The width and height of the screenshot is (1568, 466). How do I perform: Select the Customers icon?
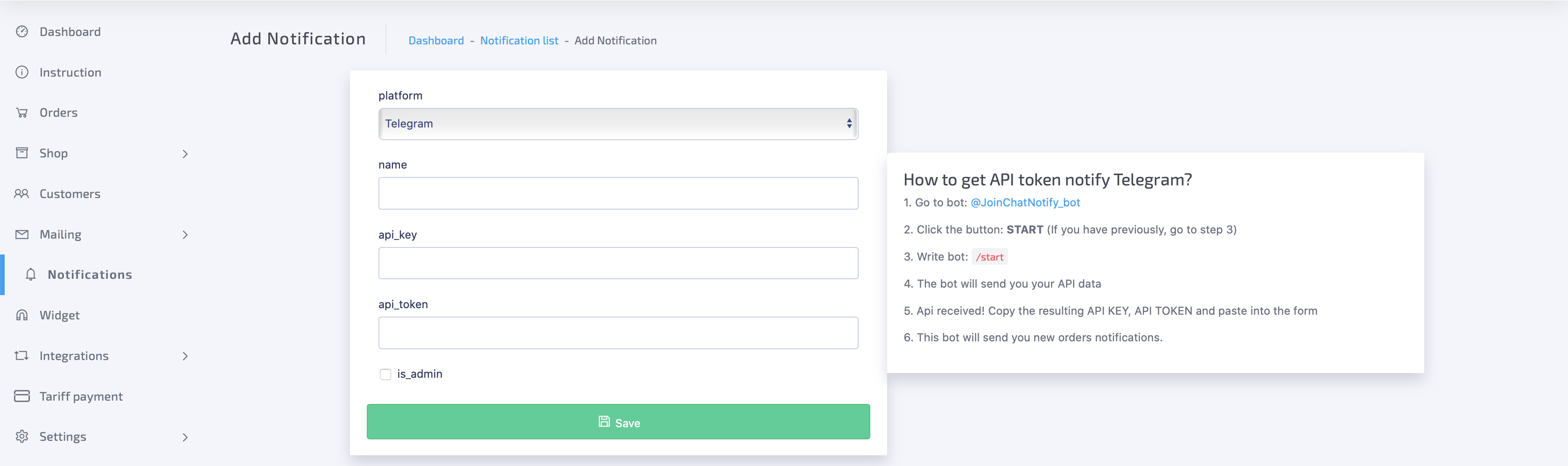coord(22,193)
